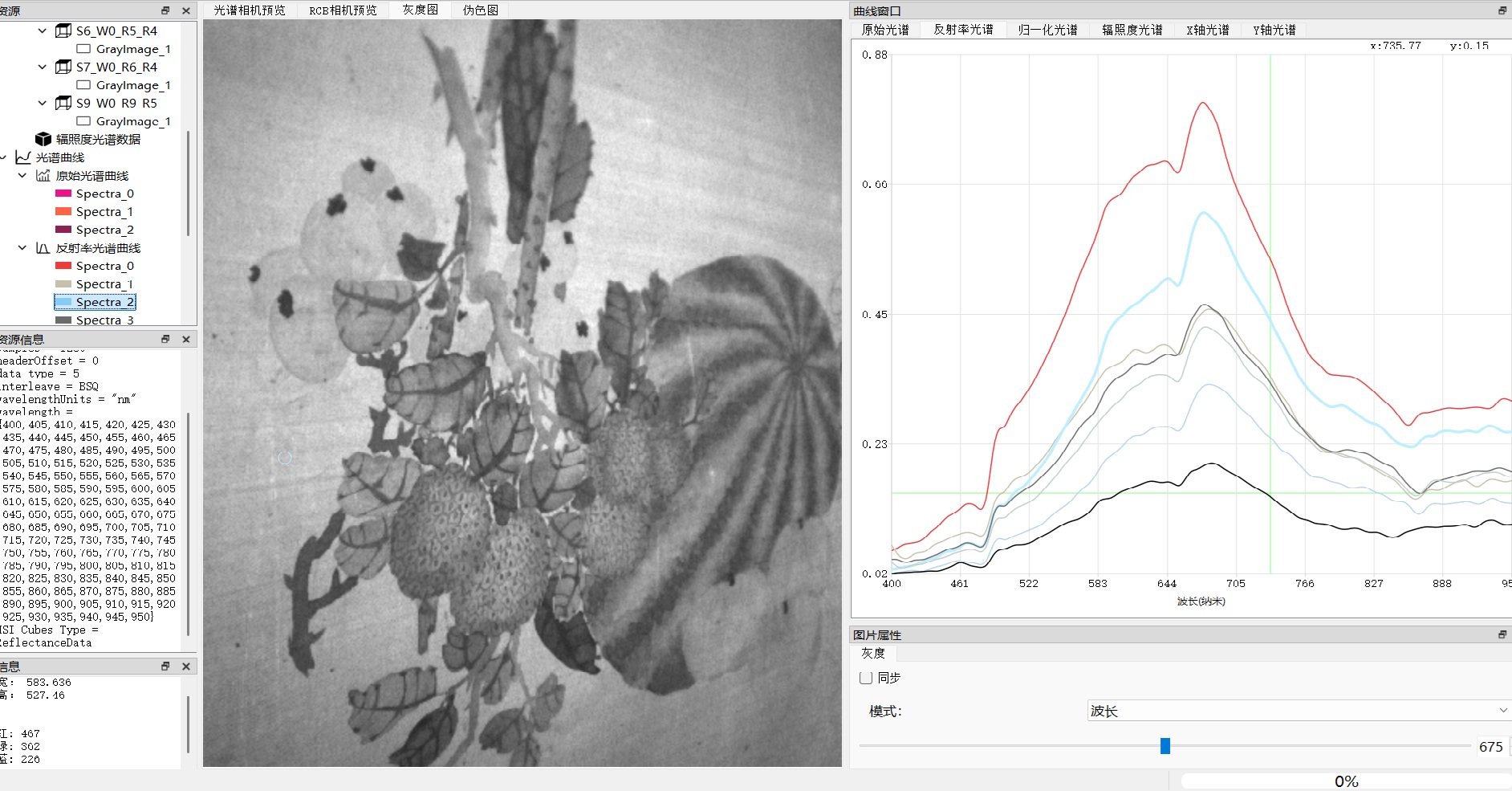Click the chart icon beside 原始光谱曲线
The height and width of the screenshot is (791, 1512).
(x=43, y=175)
